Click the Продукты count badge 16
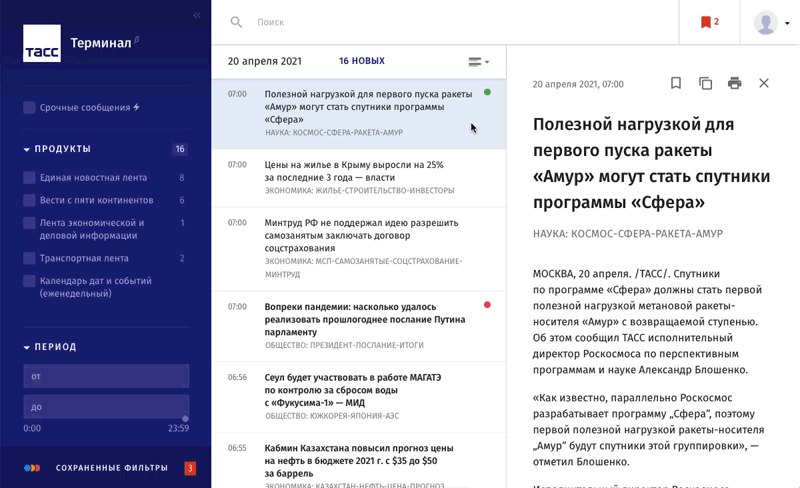 tap(180, 149)
